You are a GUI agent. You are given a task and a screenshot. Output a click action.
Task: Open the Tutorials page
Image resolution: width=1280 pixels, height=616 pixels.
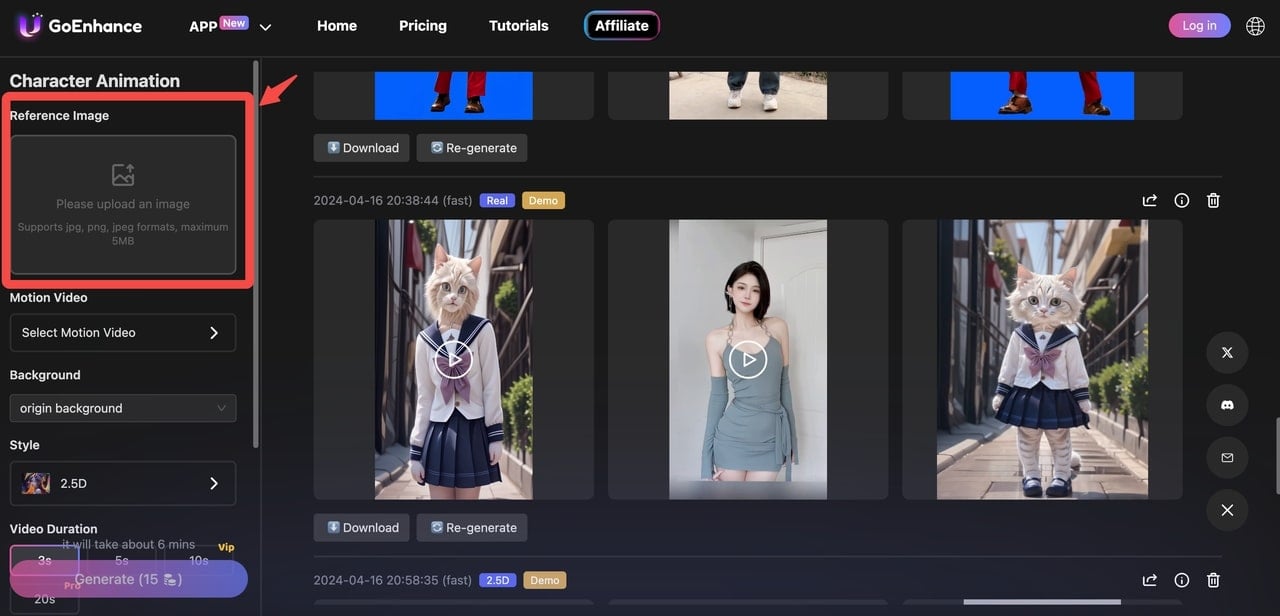[518, 26]
